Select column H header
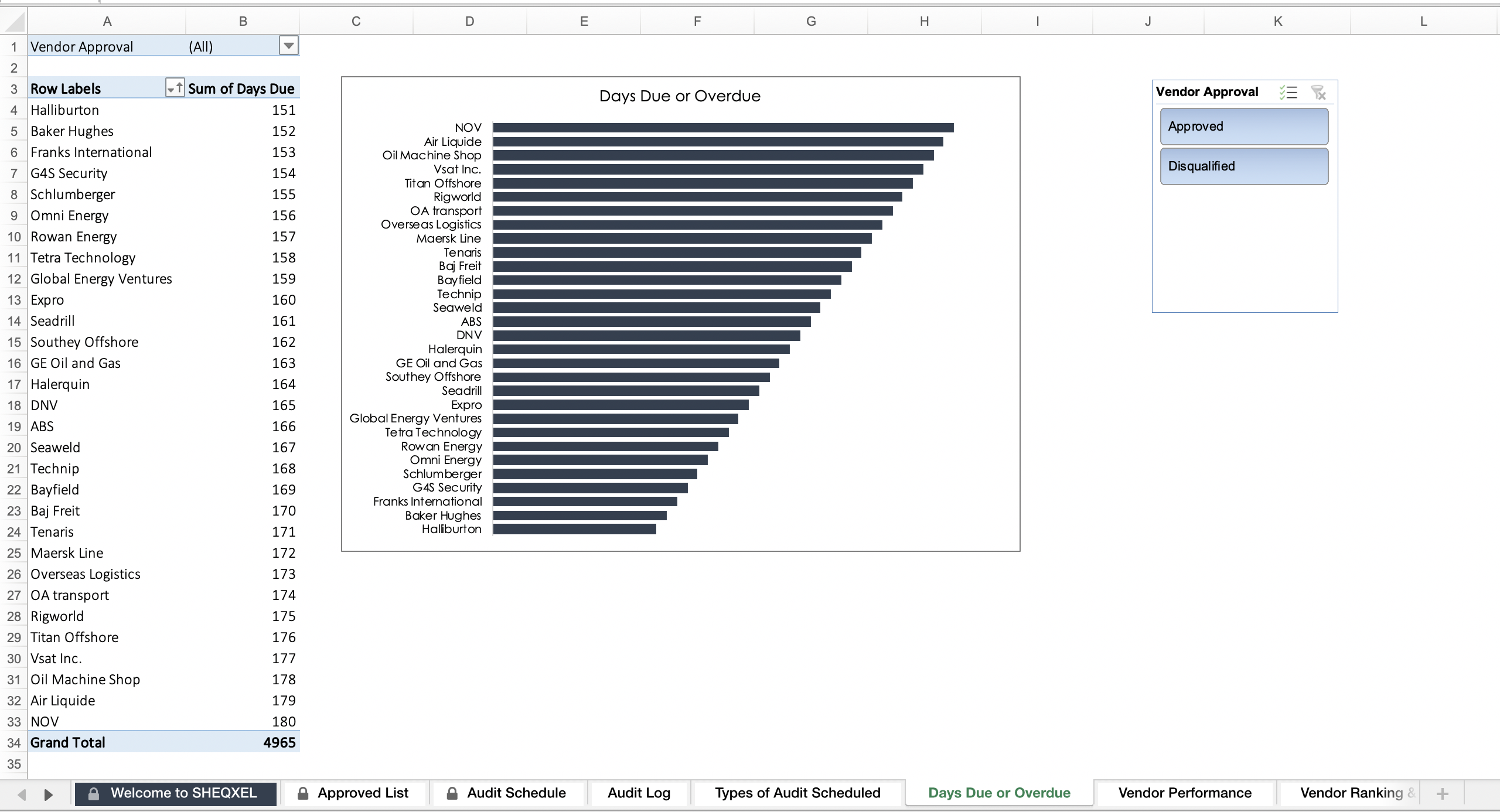1500x812 pixels. coord(924,22)
